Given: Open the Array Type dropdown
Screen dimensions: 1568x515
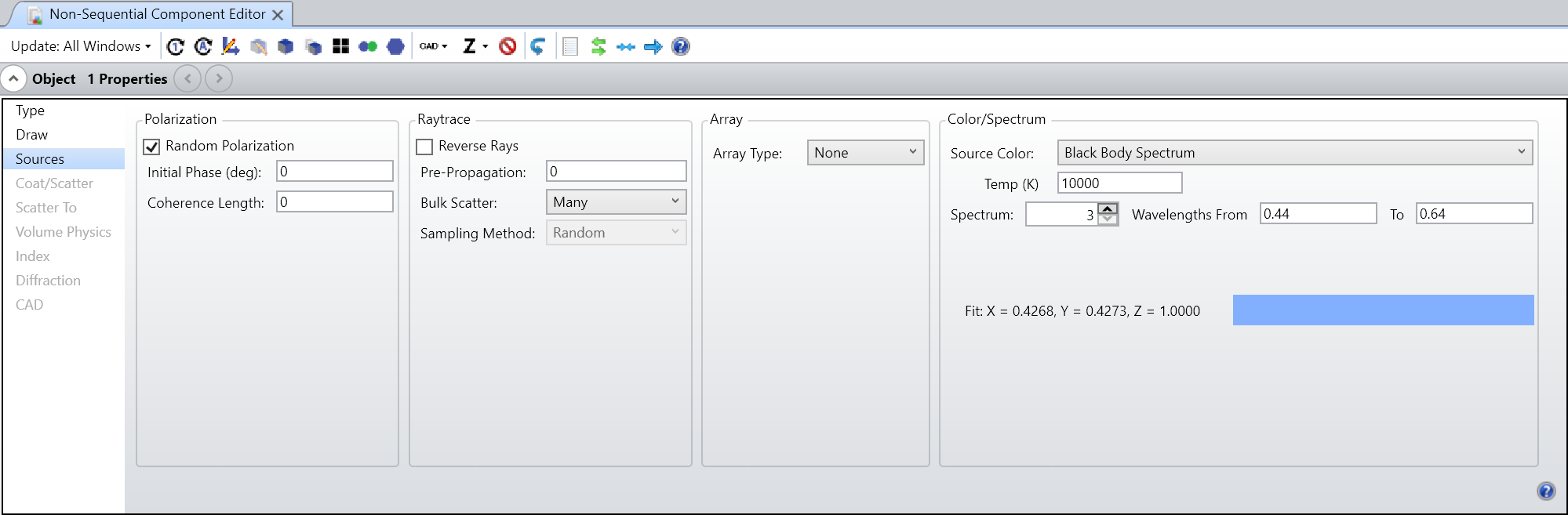Looking at the screenshot, I should [866, 153].
